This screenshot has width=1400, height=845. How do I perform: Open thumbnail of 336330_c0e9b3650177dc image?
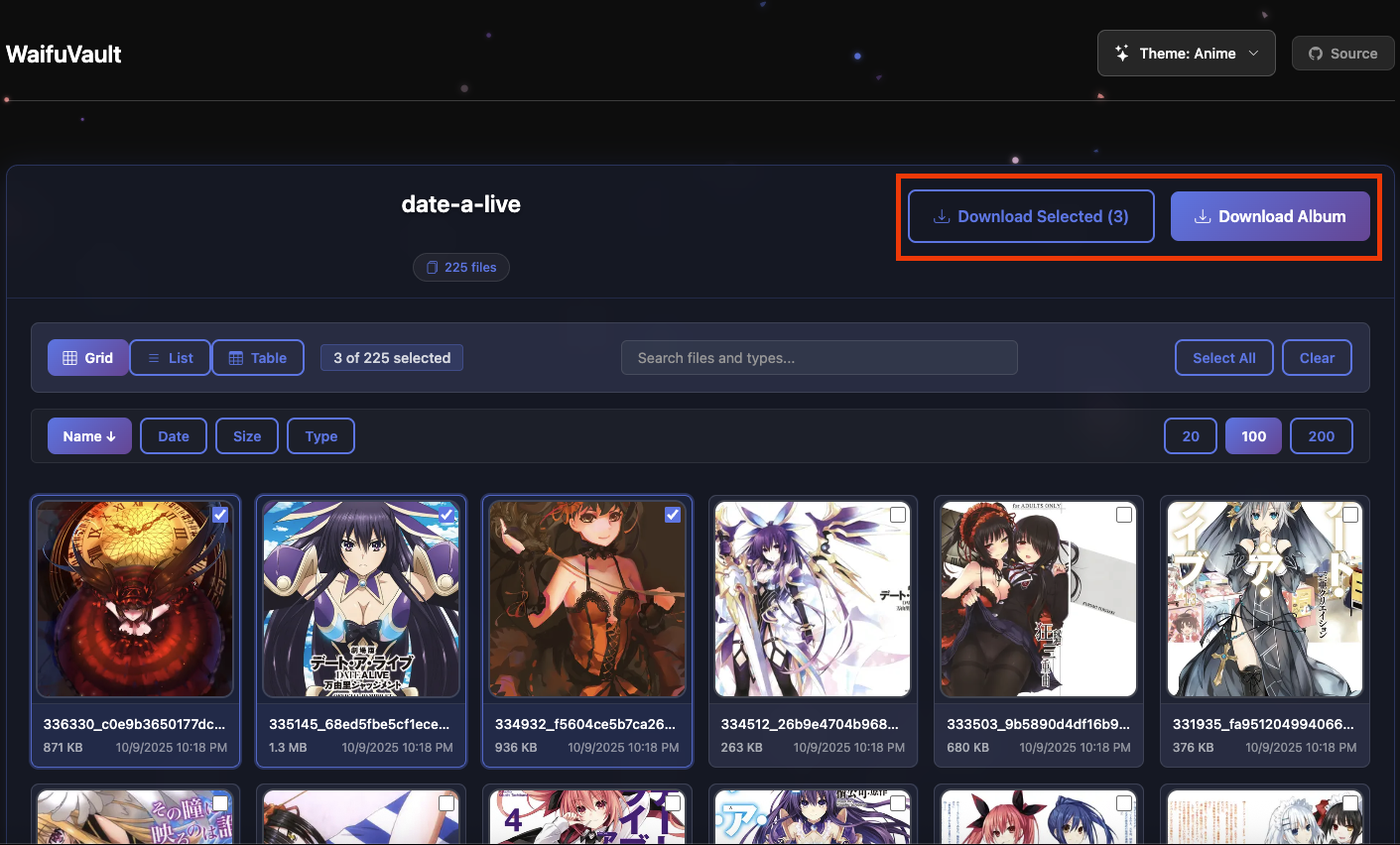pos(135,599)
